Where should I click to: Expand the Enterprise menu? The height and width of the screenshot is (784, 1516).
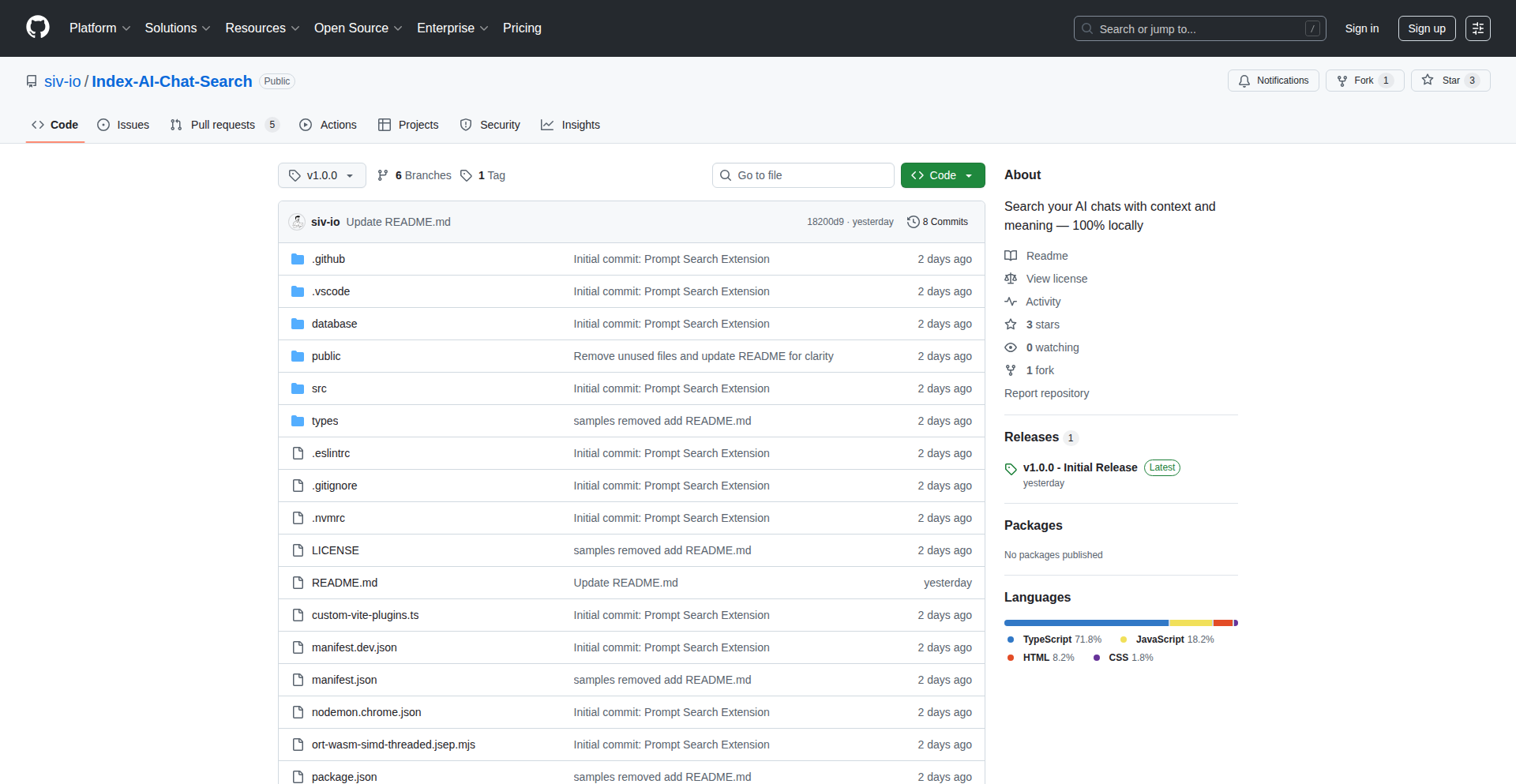click(x=452, y=28)
